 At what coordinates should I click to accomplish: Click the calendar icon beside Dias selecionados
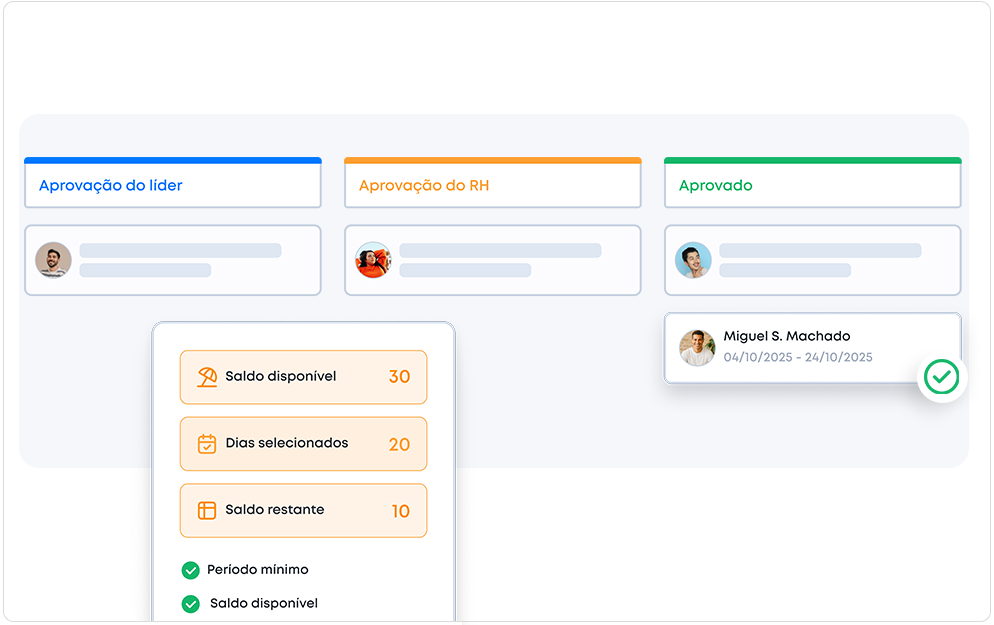(x=207, y=444)
